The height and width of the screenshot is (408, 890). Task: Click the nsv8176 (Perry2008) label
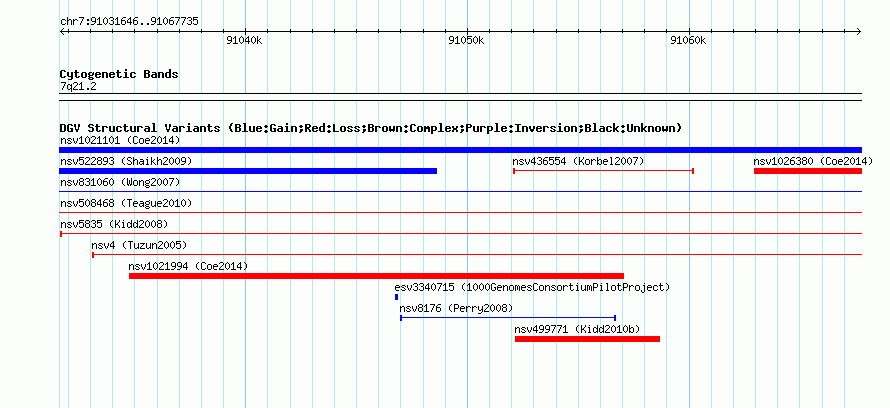click(x=456, y=308)
